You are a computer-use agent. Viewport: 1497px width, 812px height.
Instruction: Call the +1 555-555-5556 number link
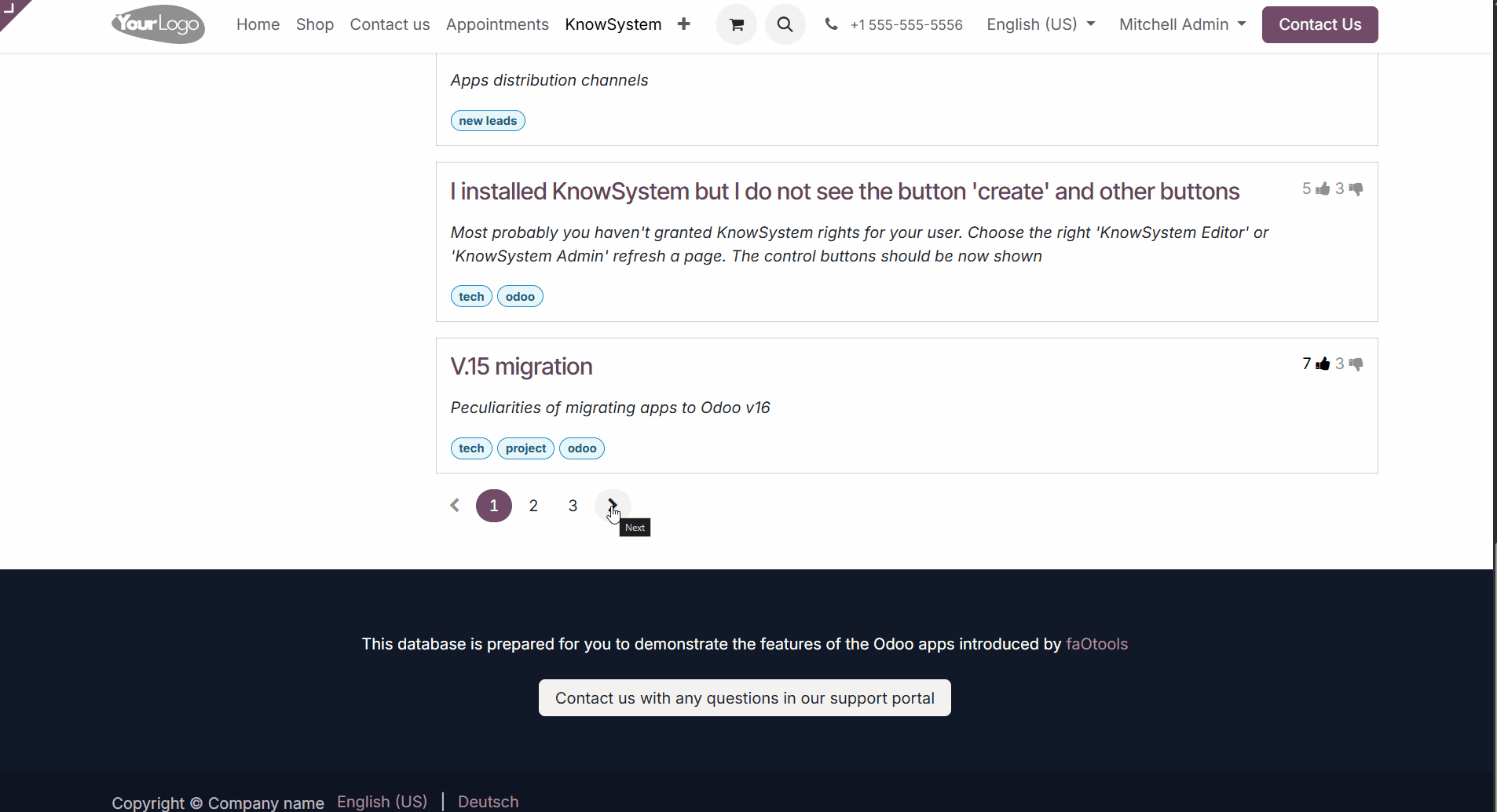click(906, 24)
